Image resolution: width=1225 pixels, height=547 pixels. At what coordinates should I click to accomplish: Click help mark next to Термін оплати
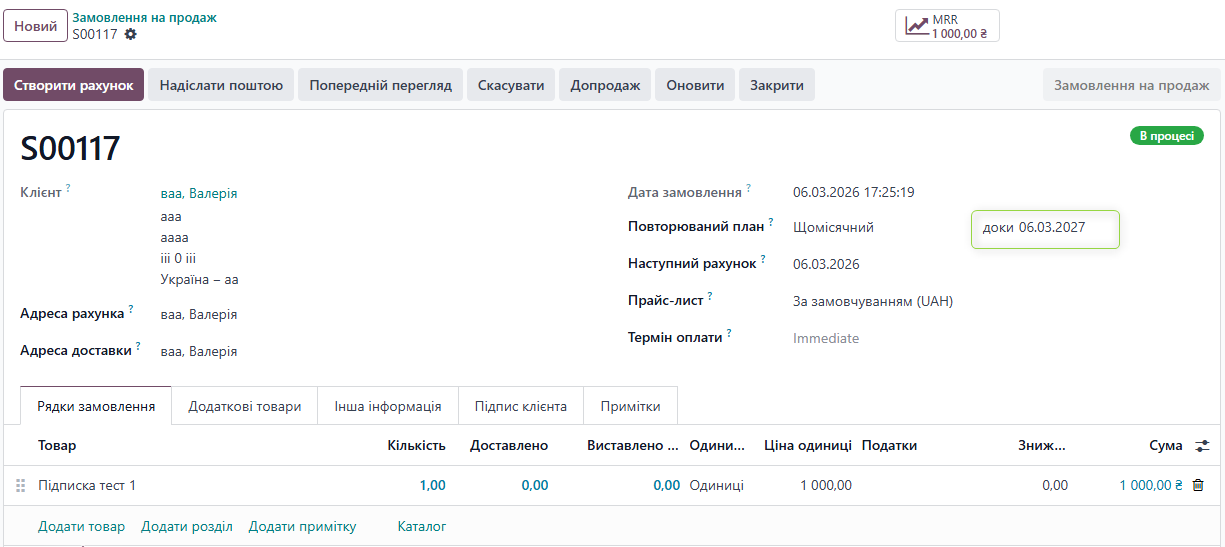[729, 333]
